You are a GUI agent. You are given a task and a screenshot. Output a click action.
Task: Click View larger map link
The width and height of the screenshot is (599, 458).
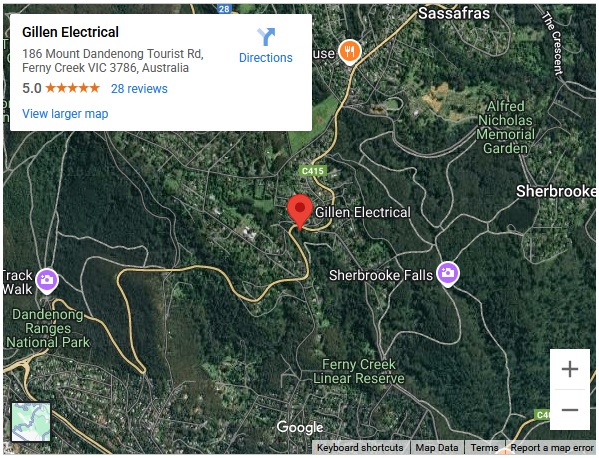[65, 113]
